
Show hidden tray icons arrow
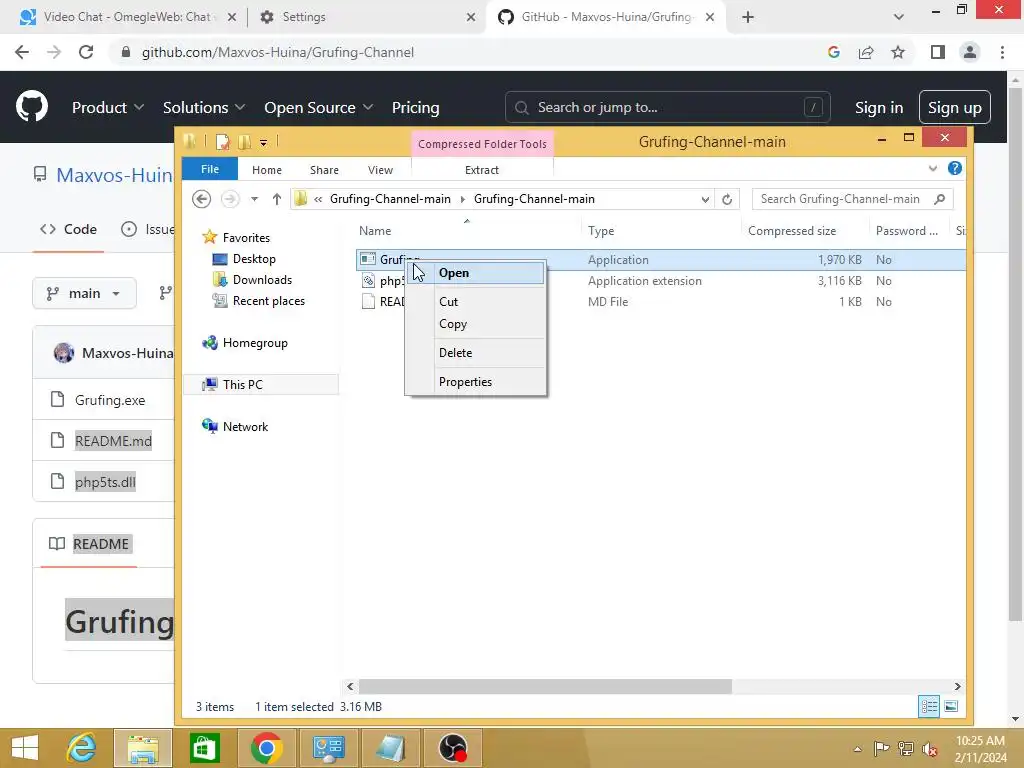pyautogui.click(x=857, y=748)
